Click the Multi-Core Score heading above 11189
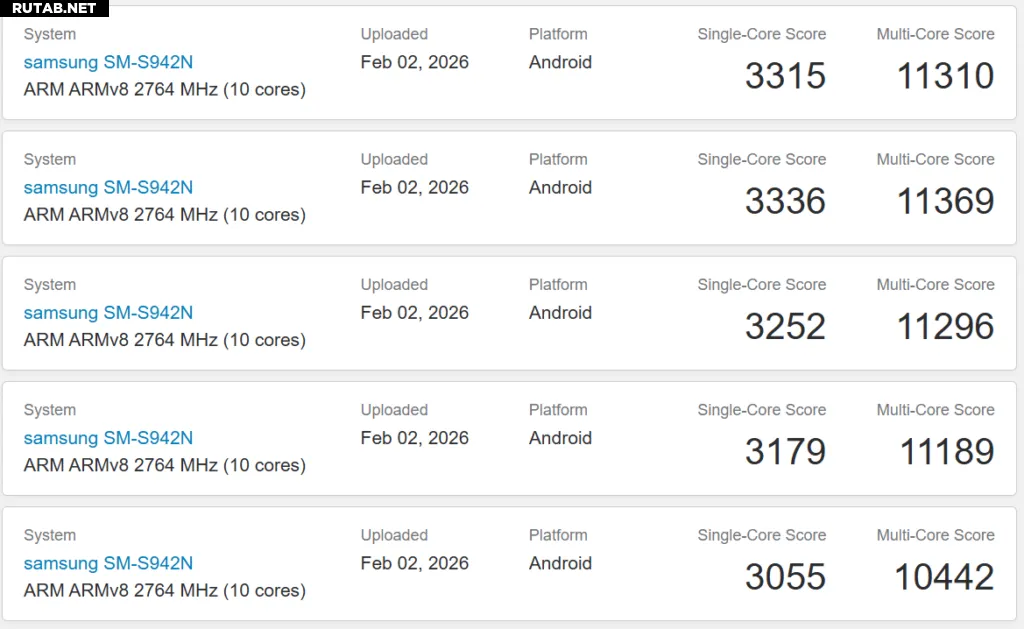The height and width of the screenshot is (629, 1024). 935,410
